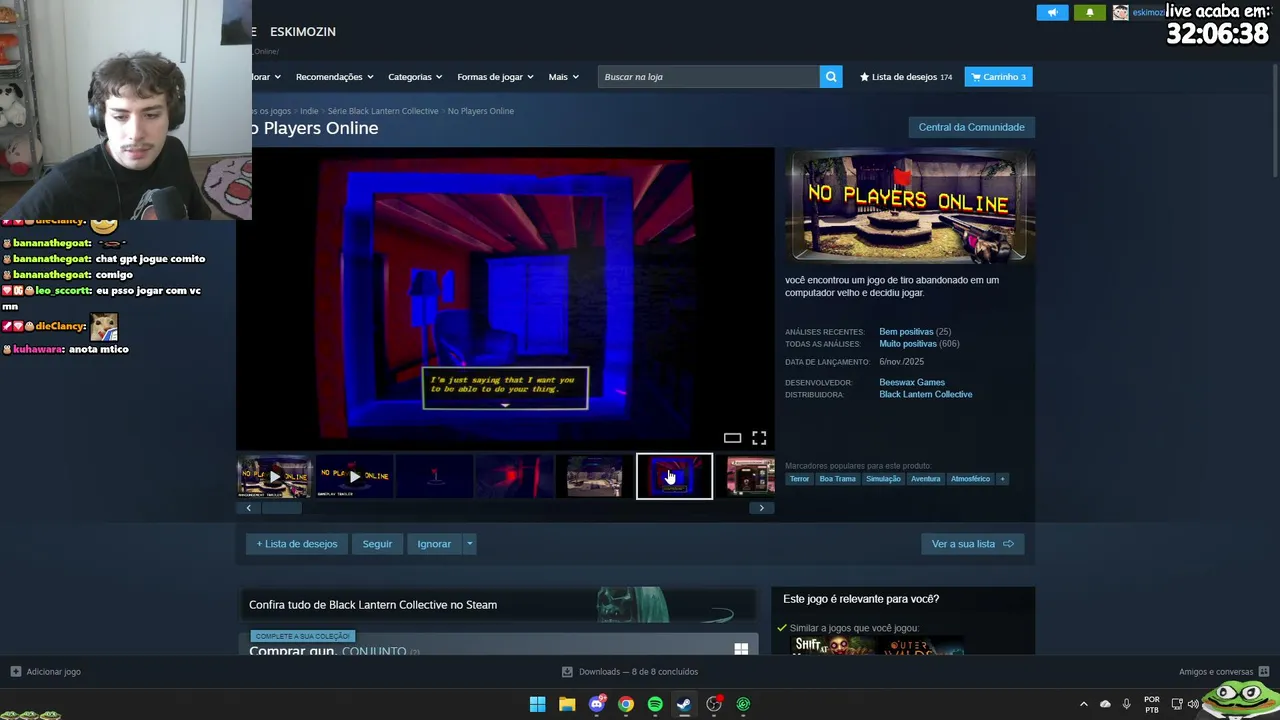Open developer Beeswax Games link
The image size is (1280, 720).
[x=912, y=382]
